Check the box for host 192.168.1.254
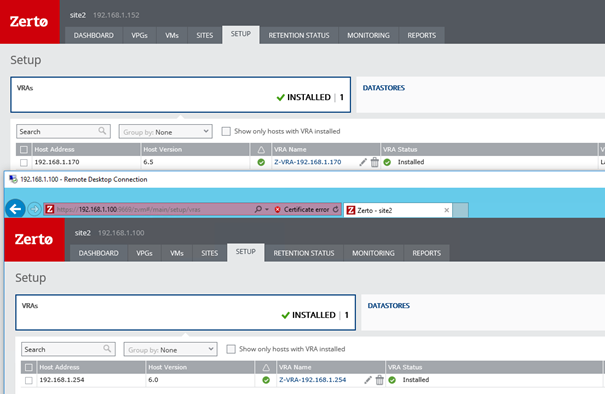 [x=29, y=380]
